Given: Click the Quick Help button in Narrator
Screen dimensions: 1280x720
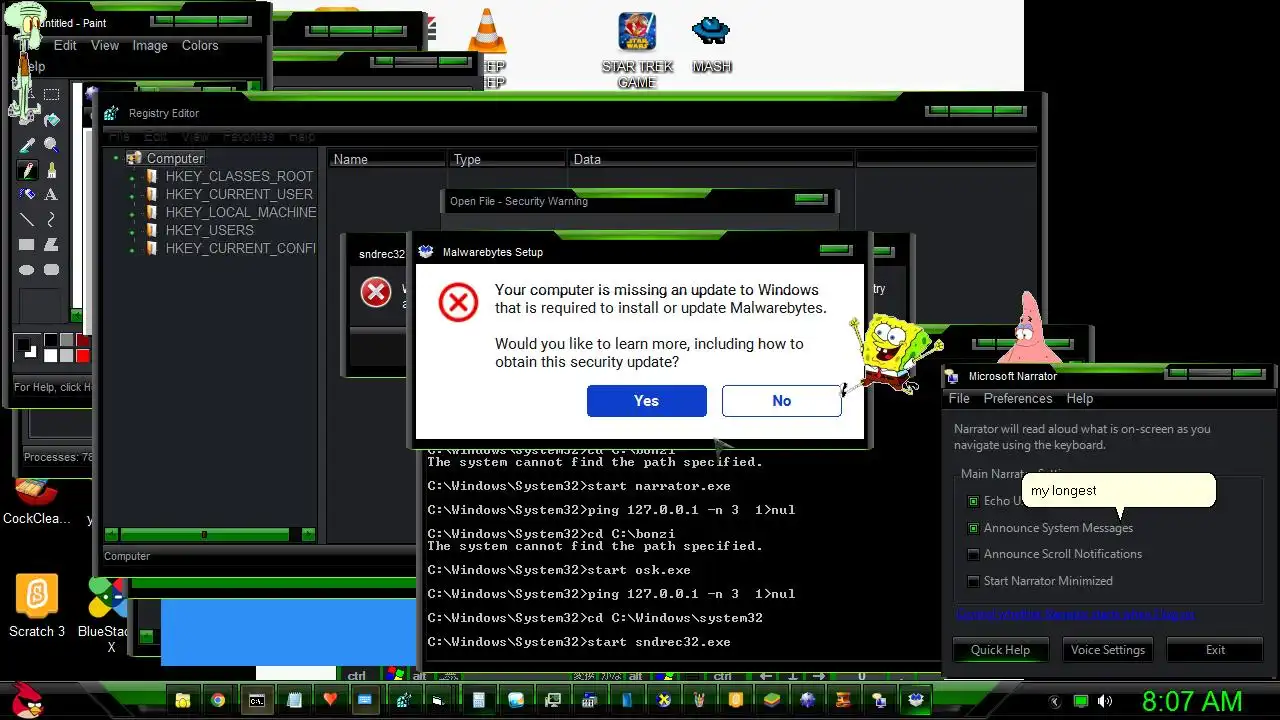Looking at the screenshot, I should coord(1000,650).
